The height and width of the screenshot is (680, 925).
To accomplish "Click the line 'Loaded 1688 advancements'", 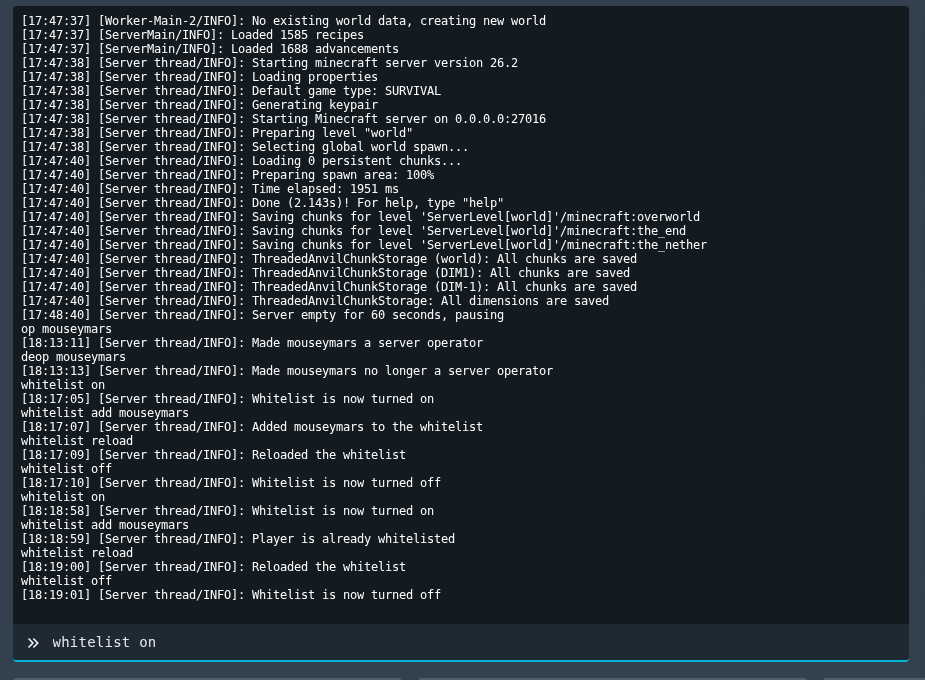I will pyautogui.click(x=210, y=49).
